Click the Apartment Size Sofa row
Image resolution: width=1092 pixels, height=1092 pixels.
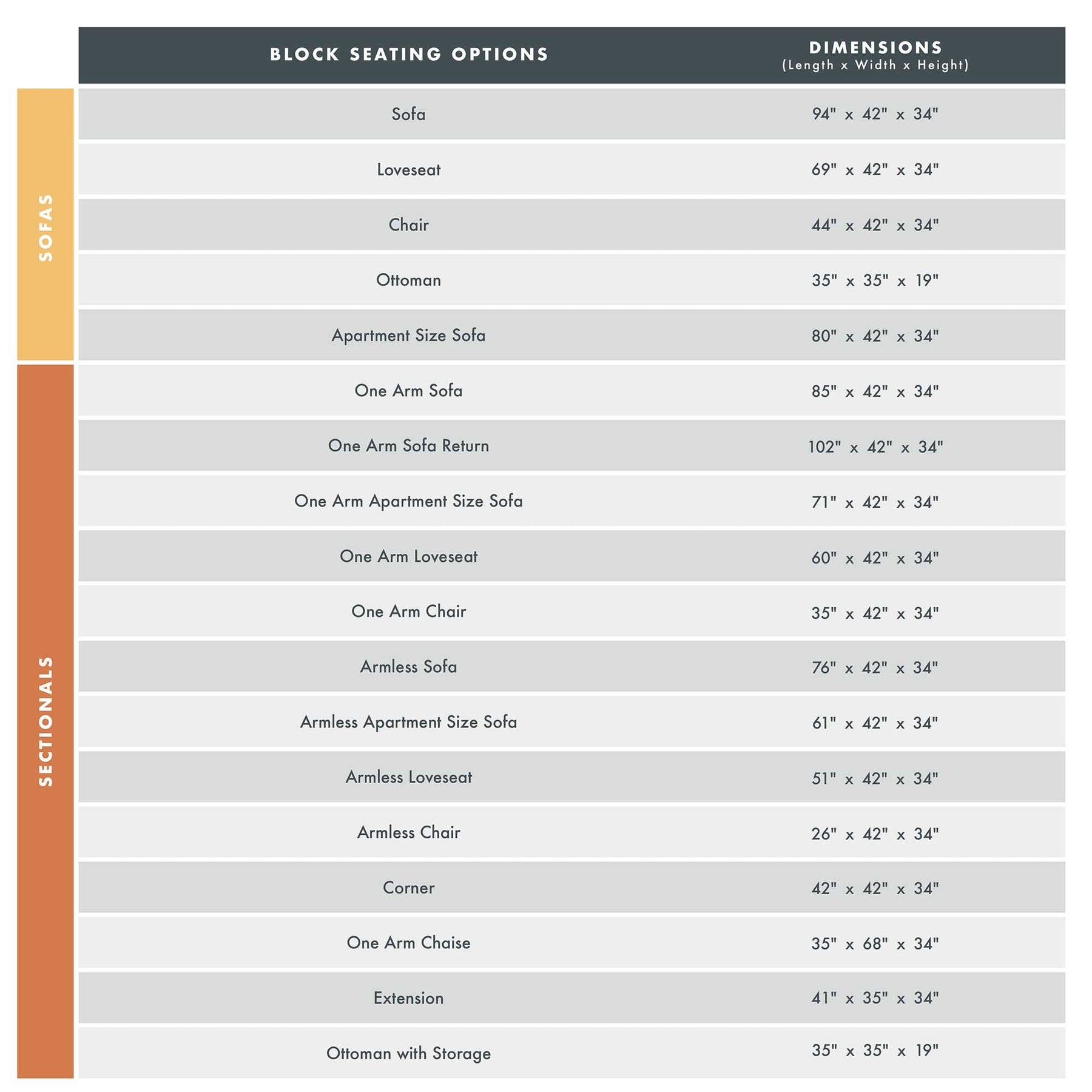(x=408, y=335)
